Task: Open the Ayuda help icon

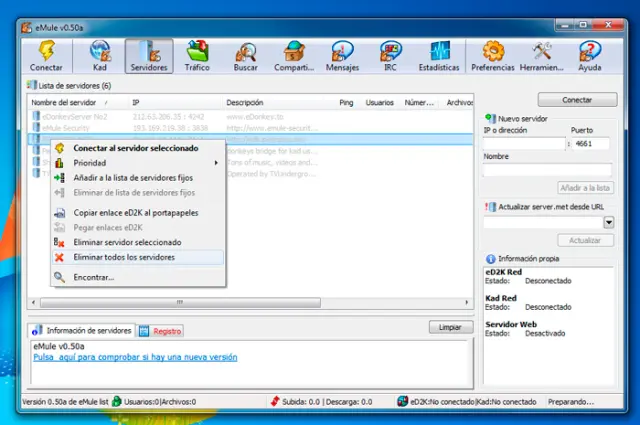Action: pos(590,57)
